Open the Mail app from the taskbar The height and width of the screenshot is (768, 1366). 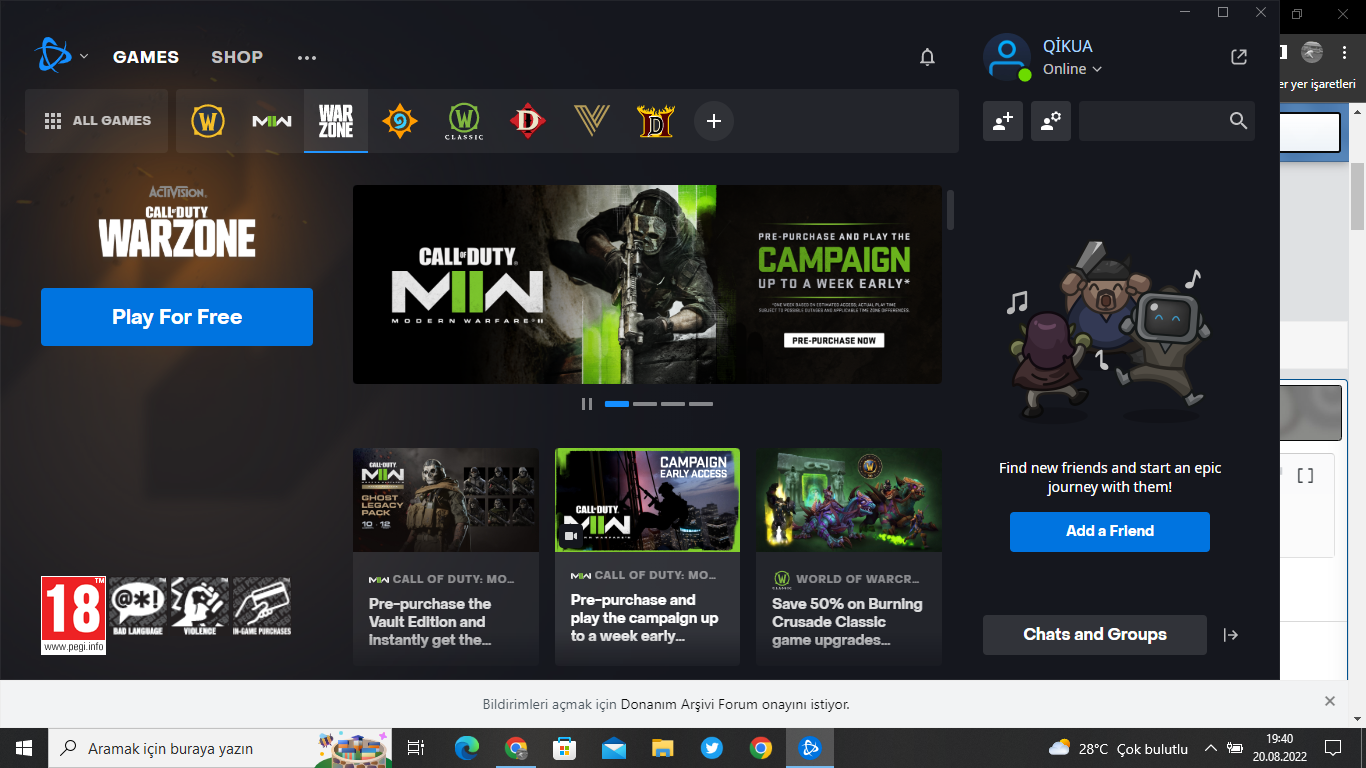[613, 748]
